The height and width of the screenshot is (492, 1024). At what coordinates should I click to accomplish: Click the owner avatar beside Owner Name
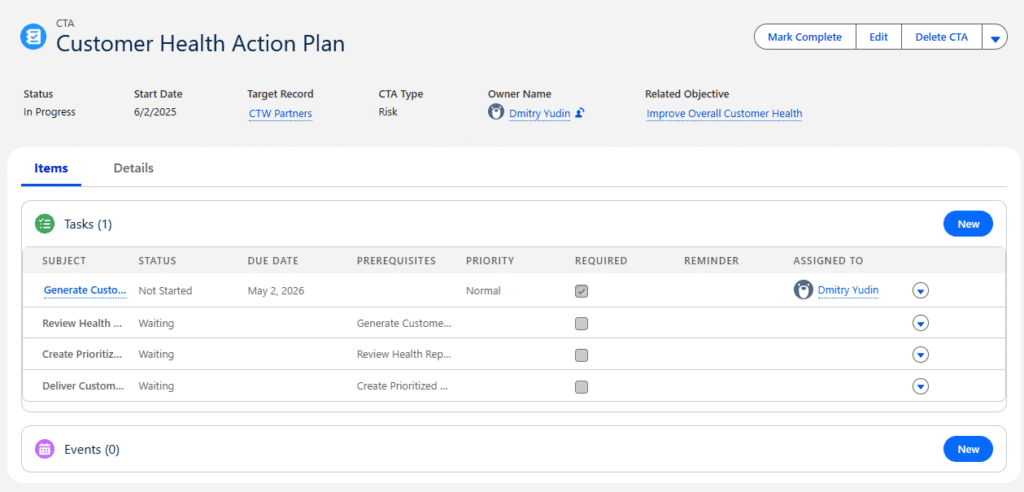coord(495,113)
